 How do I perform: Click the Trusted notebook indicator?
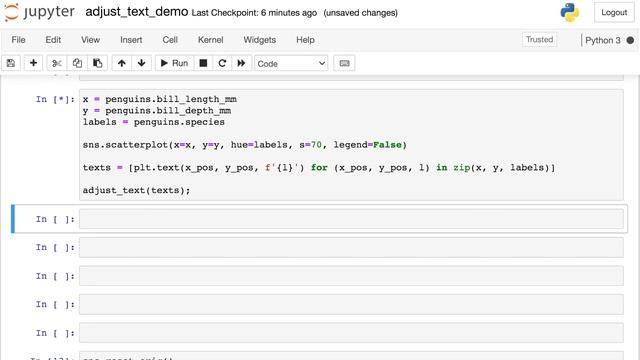pyautogui.click(x=539, y=40)
